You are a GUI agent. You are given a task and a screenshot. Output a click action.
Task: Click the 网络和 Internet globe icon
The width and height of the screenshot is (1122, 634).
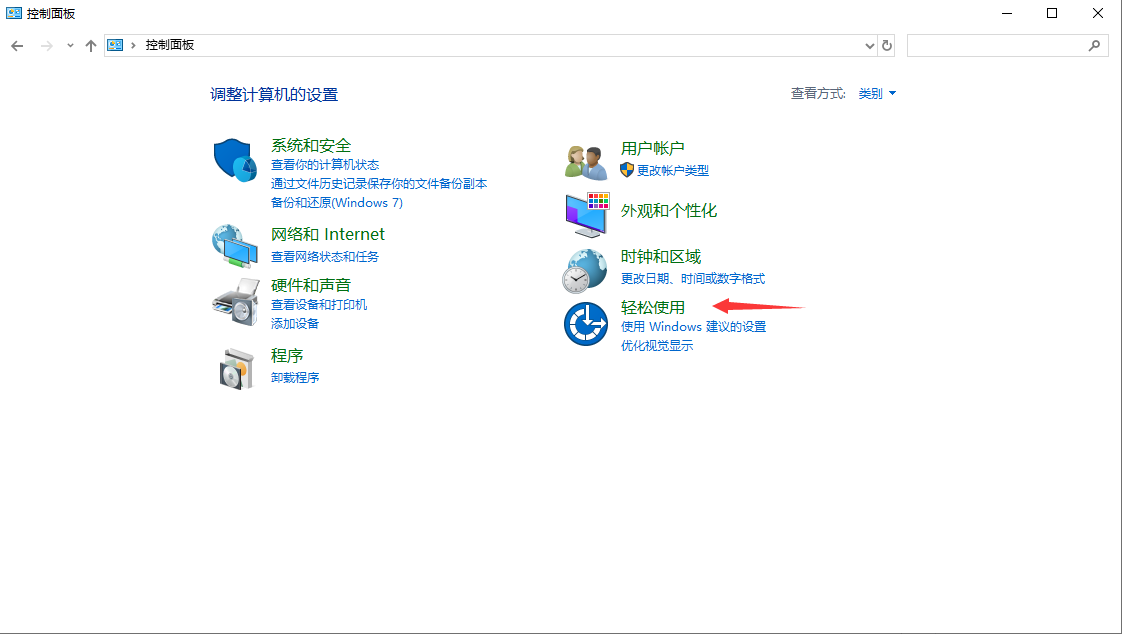click(x=234, y=246)
